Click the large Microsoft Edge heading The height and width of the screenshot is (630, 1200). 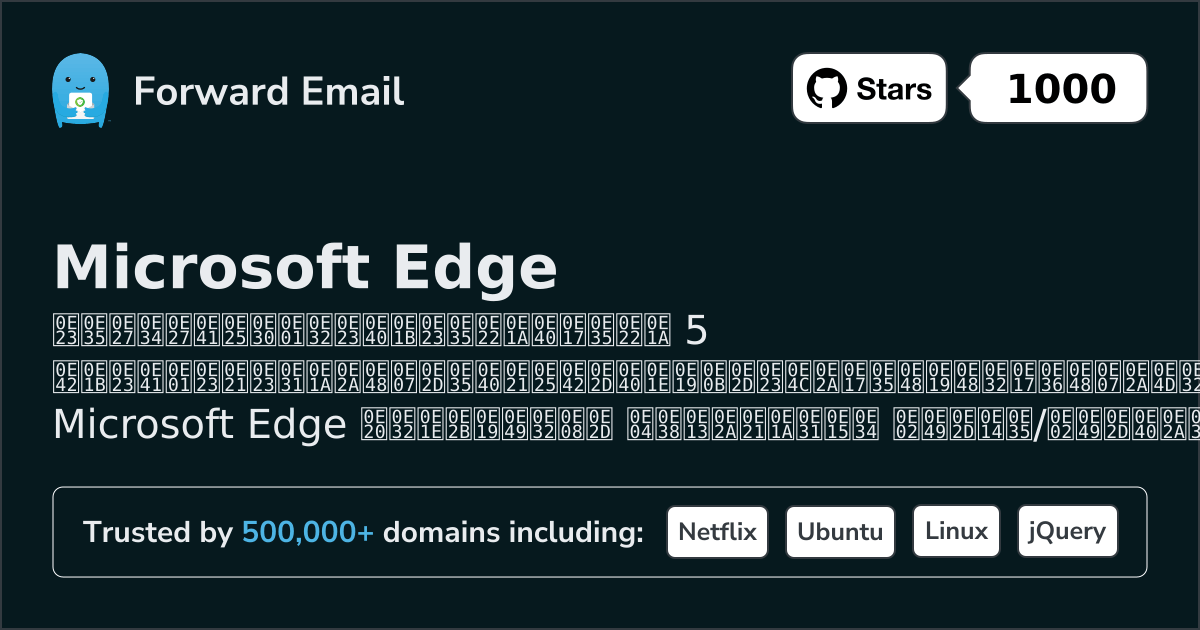305,267
